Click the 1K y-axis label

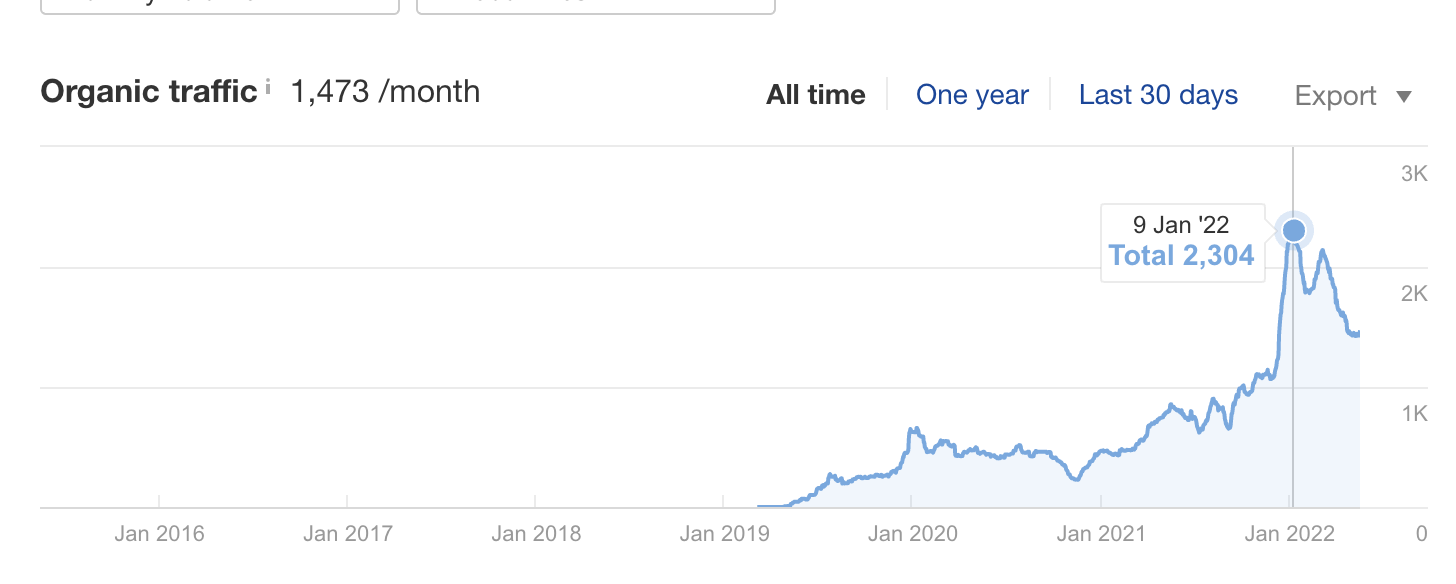click(1413, 414)
